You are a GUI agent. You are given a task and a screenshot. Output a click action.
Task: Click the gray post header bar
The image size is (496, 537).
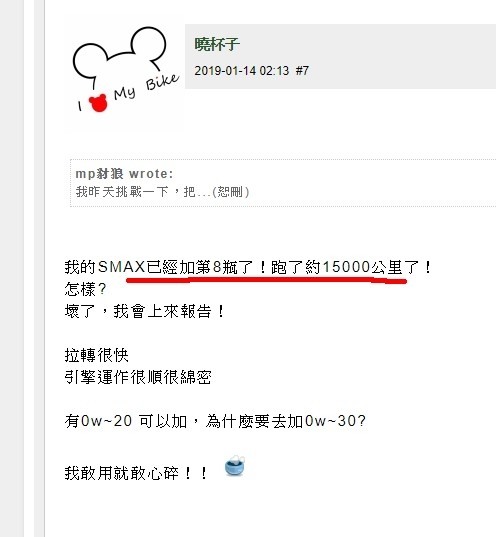tap(340, 57)
